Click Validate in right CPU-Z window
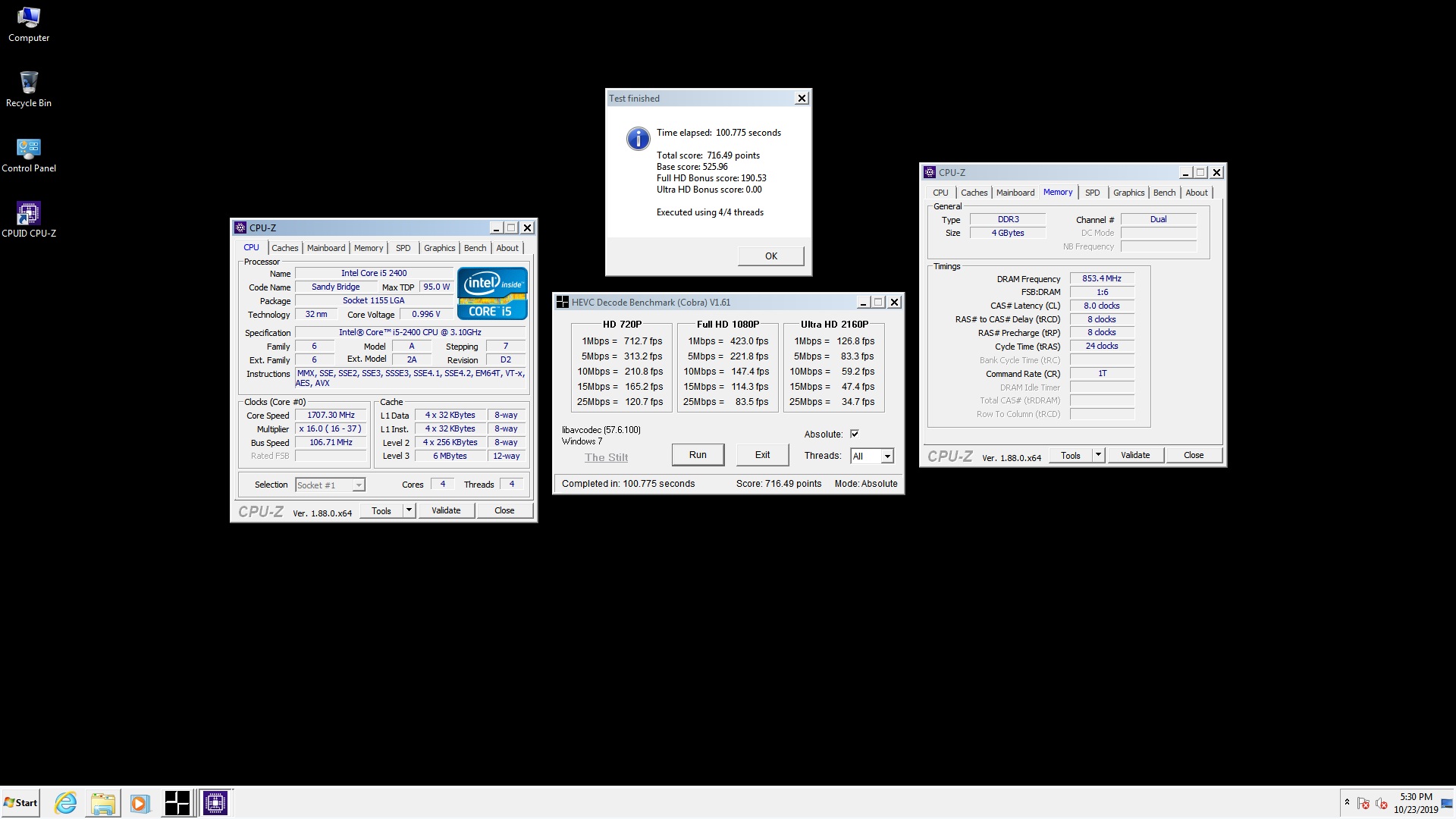 click(1135, 455)
